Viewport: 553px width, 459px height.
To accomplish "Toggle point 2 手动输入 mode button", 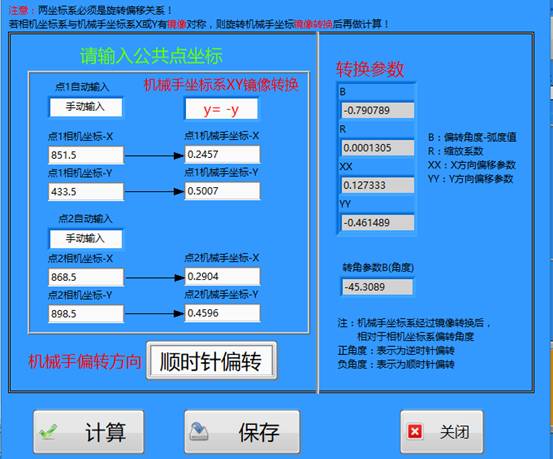I will pos(86,239).
